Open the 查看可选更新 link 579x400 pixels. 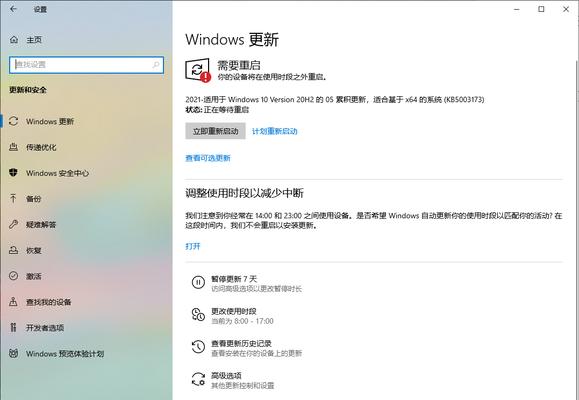(208, 158)
